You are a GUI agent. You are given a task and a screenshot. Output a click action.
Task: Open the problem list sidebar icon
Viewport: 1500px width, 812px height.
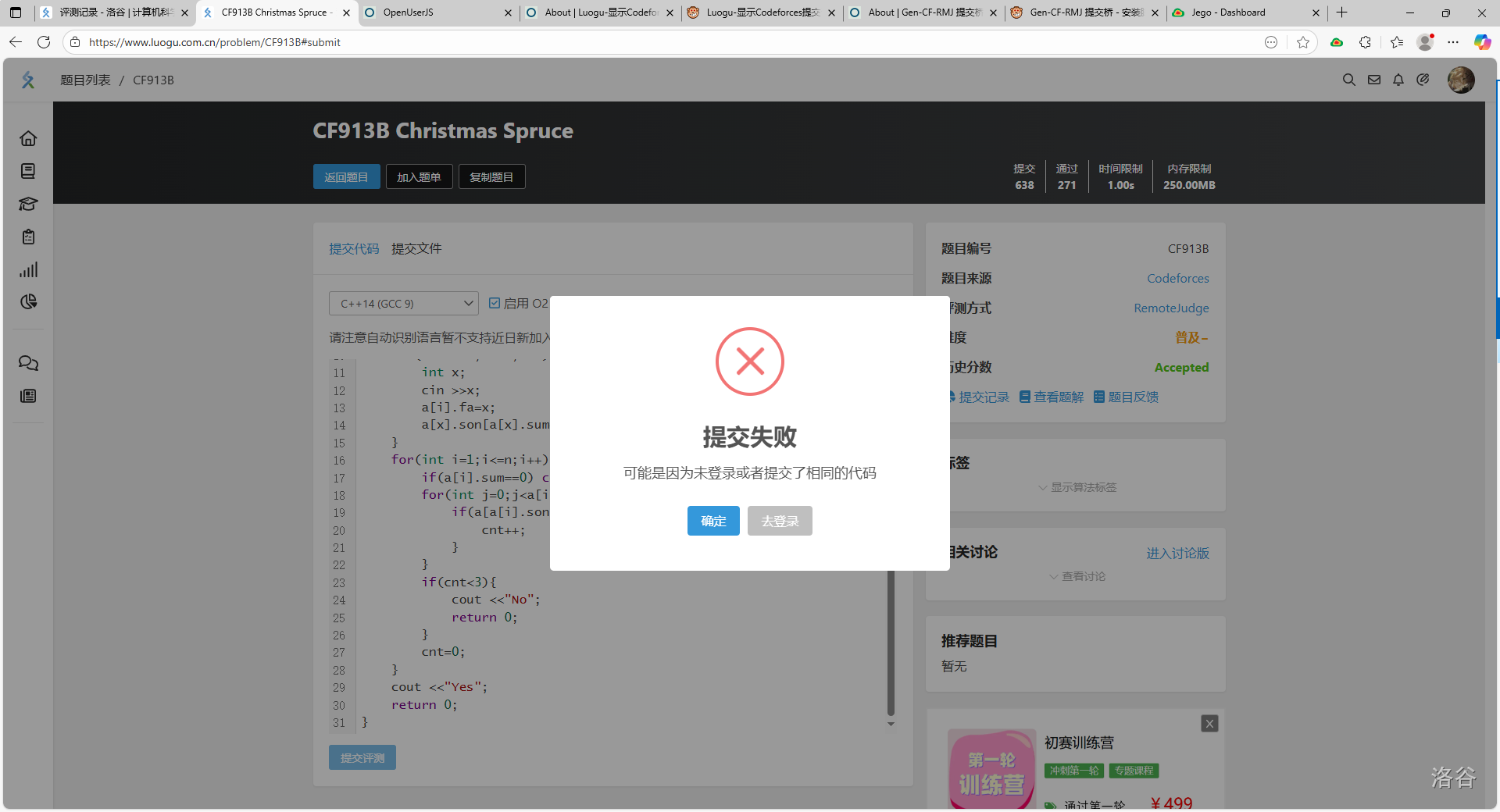pyautogui.click(x=28, y=171)
